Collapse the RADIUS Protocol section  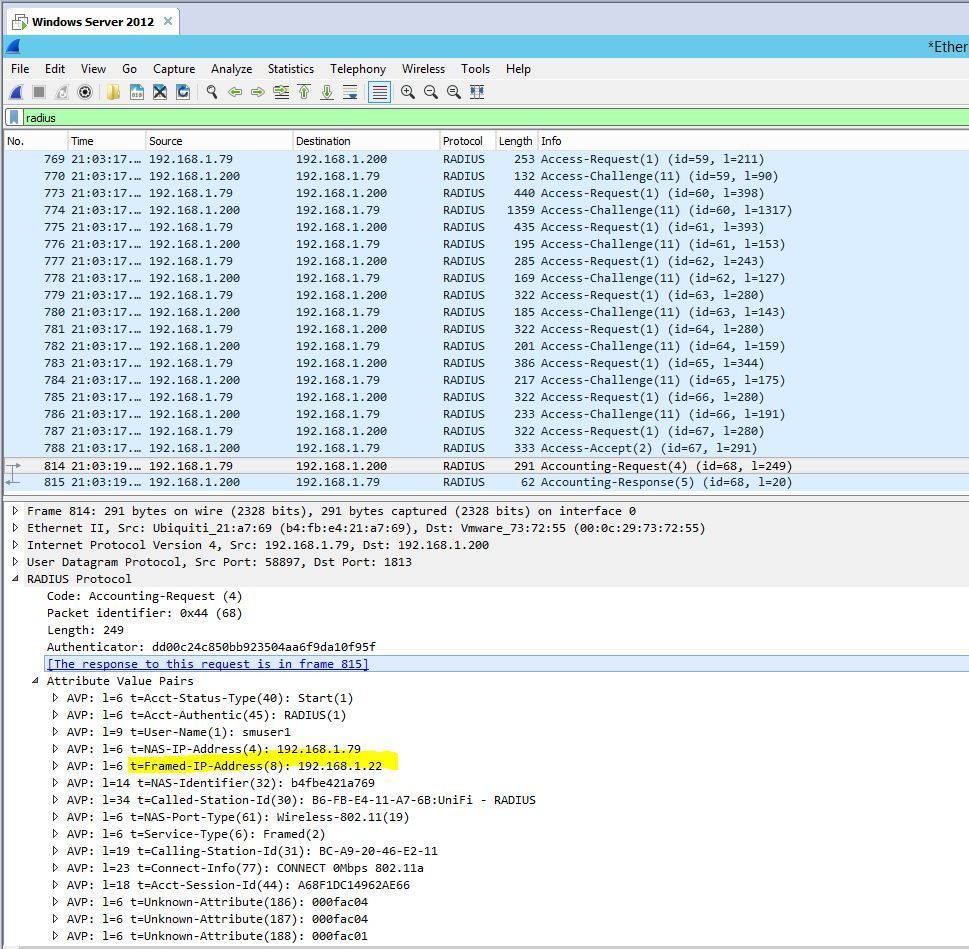click(15, 579)
